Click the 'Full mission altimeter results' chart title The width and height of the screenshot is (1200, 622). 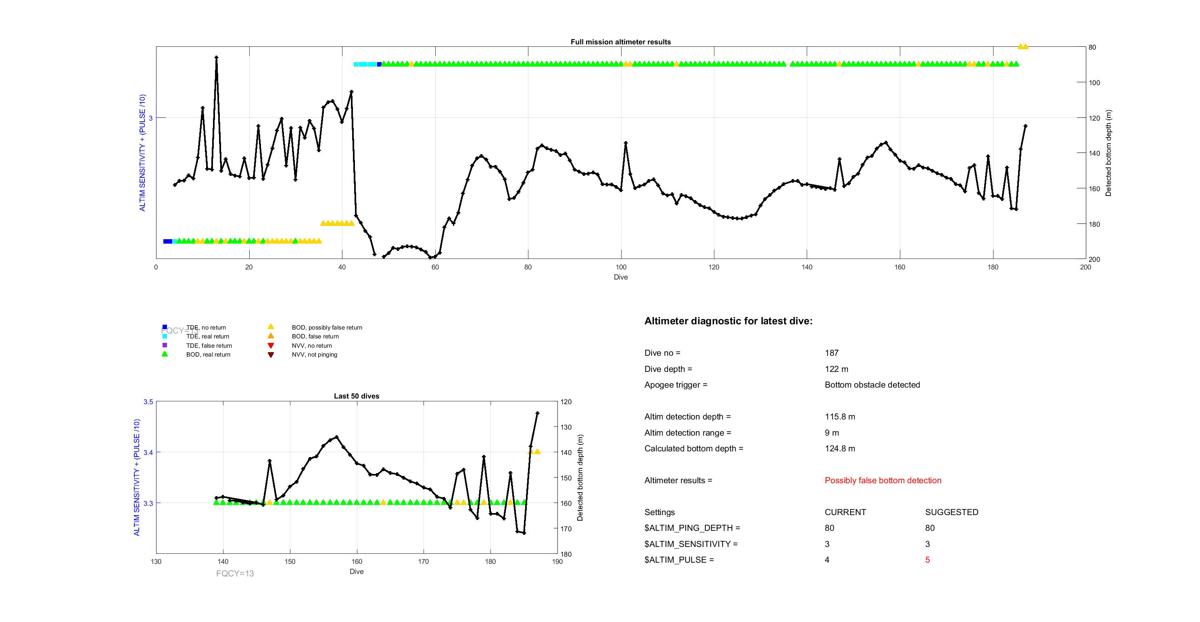point(620,42)
